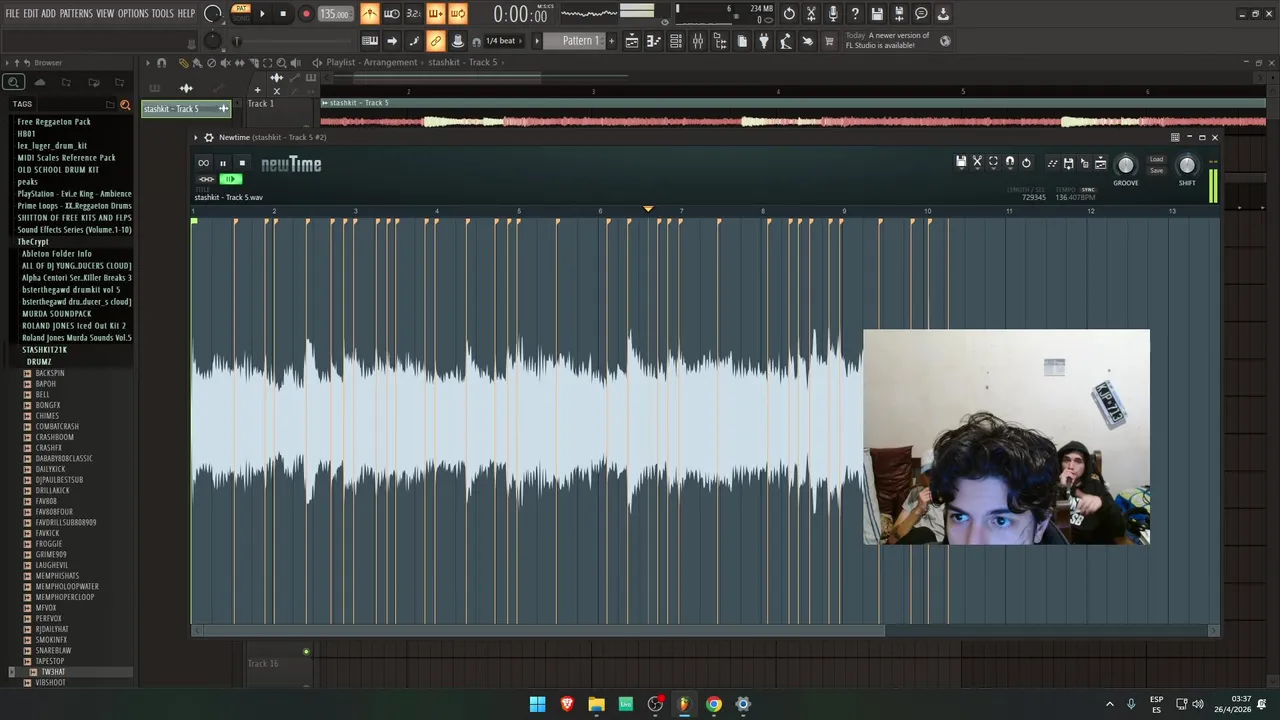The image size is (1280, 720).
Task: Click the Newtime reset circular arrow icon
Action: point(1026,162)
